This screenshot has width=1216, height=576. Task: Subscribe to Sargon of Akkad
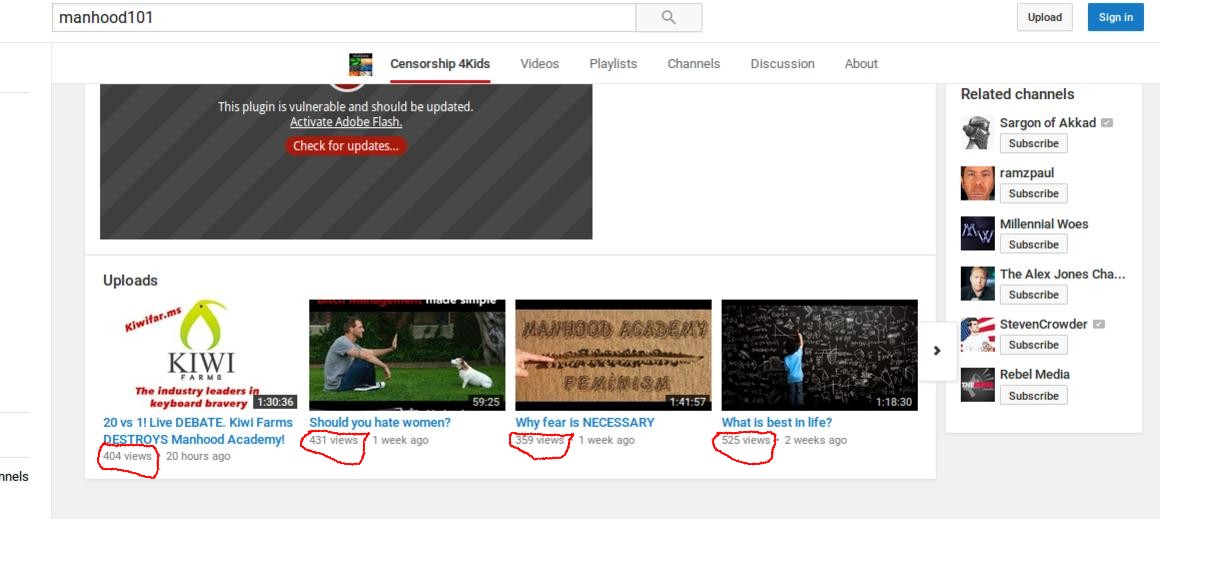click(x=1033, y=143)
